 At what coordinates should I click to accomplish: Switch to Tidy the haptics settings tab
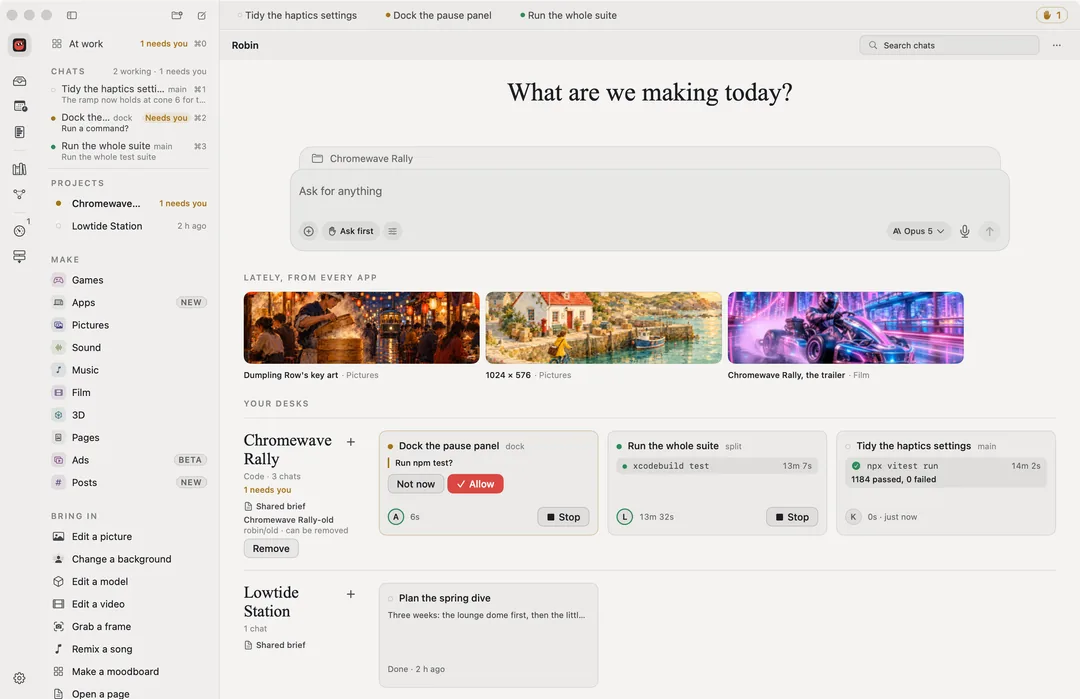(x=297, y=15)
